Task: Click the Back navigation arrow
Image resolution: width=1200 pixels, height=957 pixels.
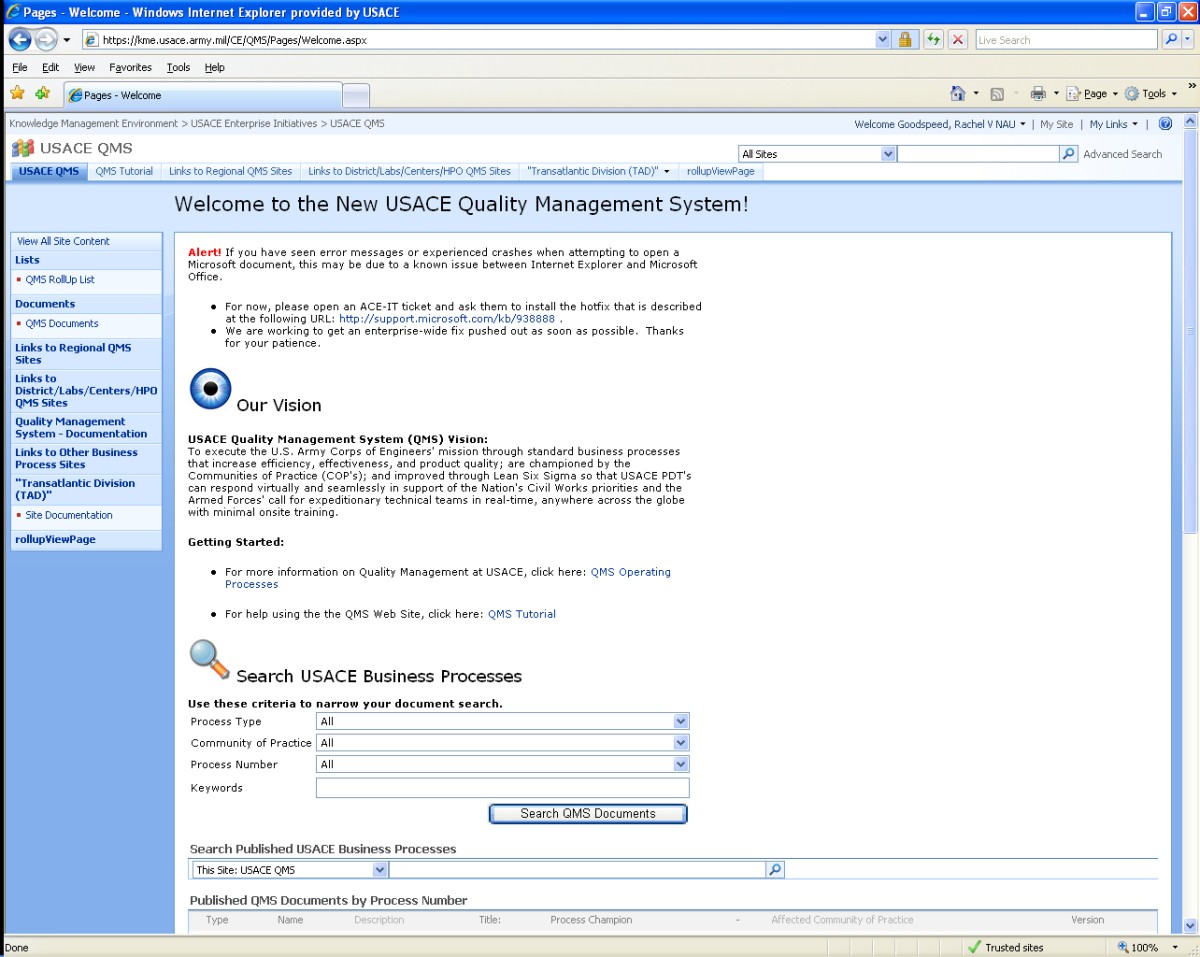Action: tap(20, 39)
